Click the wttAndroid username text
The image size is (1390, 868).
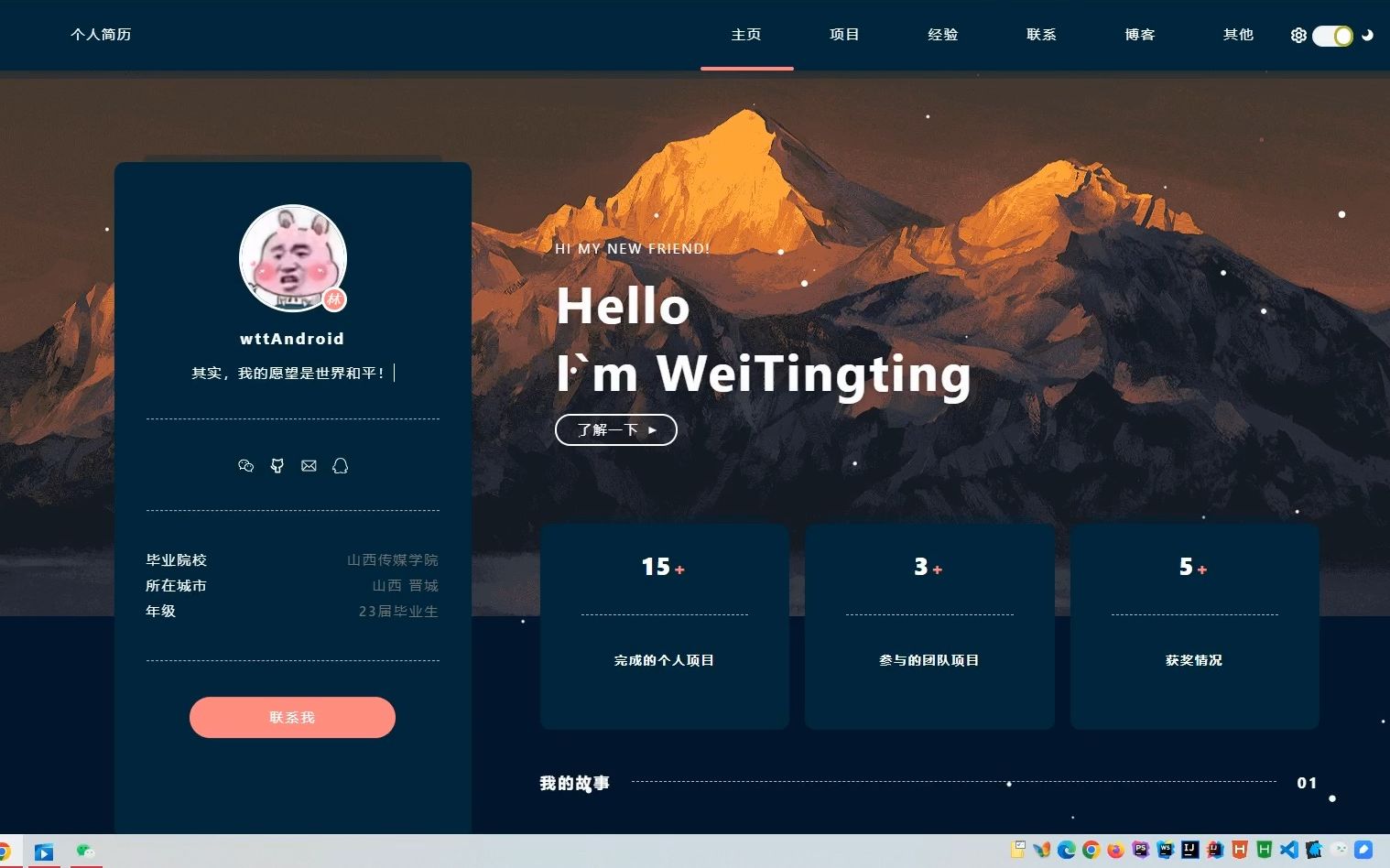coord(292,339)
